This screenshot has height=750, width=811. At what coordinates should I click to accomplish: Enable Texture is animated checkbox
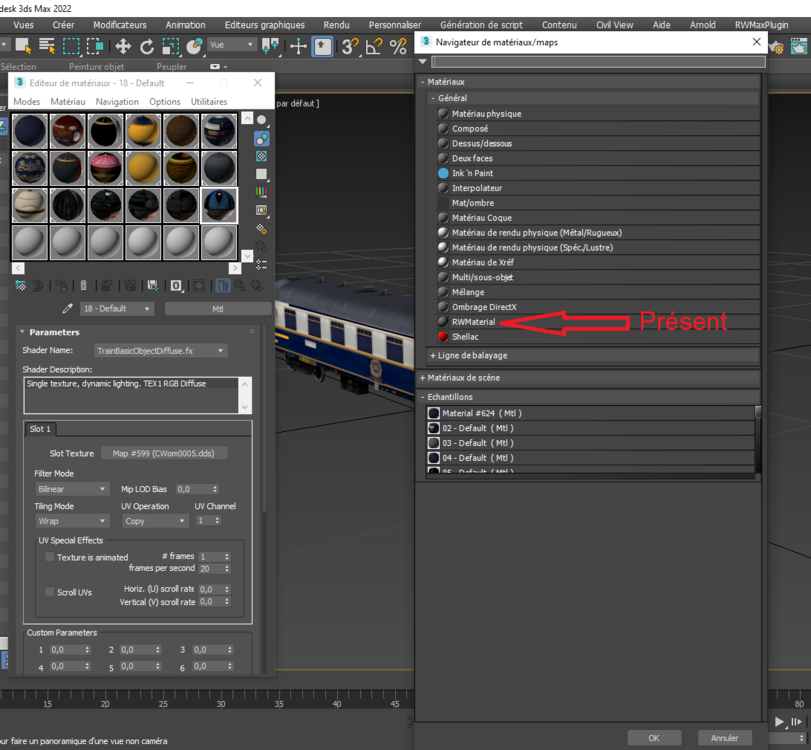(50, 557)
